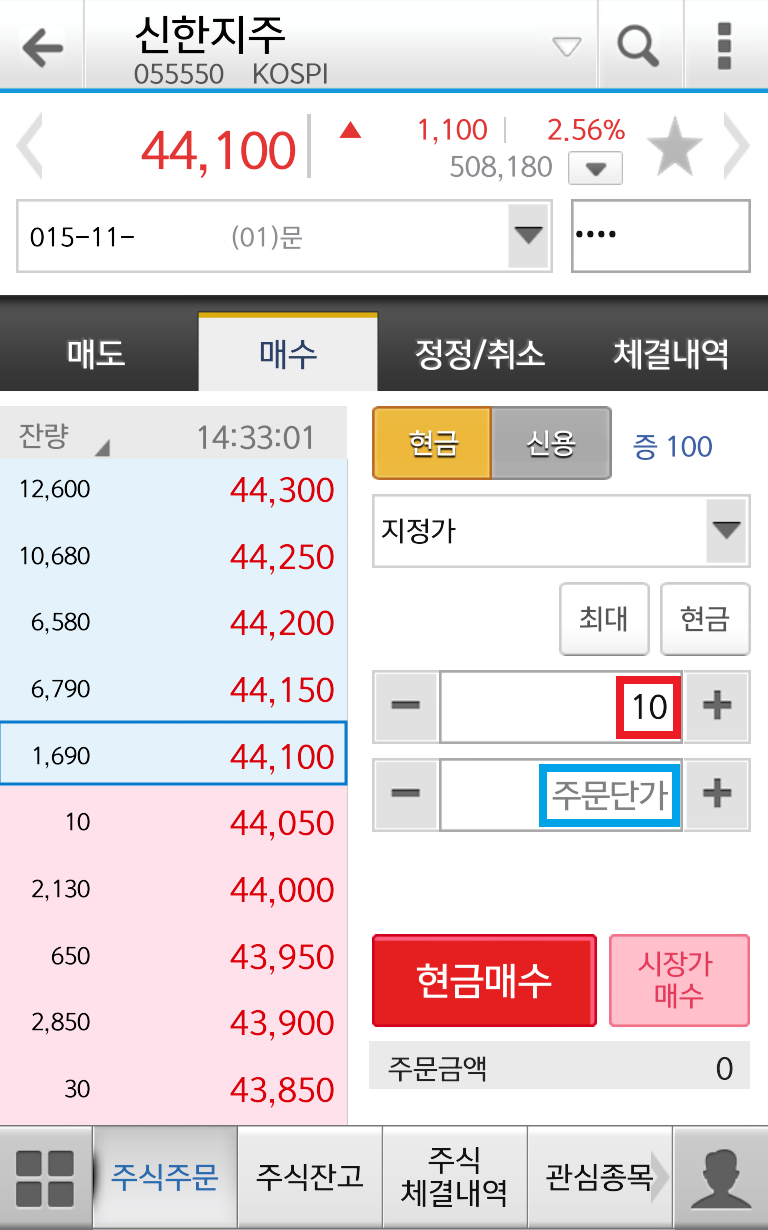Tap the 최대 maximum quantity button
The height and width of the screenshot is (1230, 768).
tap(604, 619)
